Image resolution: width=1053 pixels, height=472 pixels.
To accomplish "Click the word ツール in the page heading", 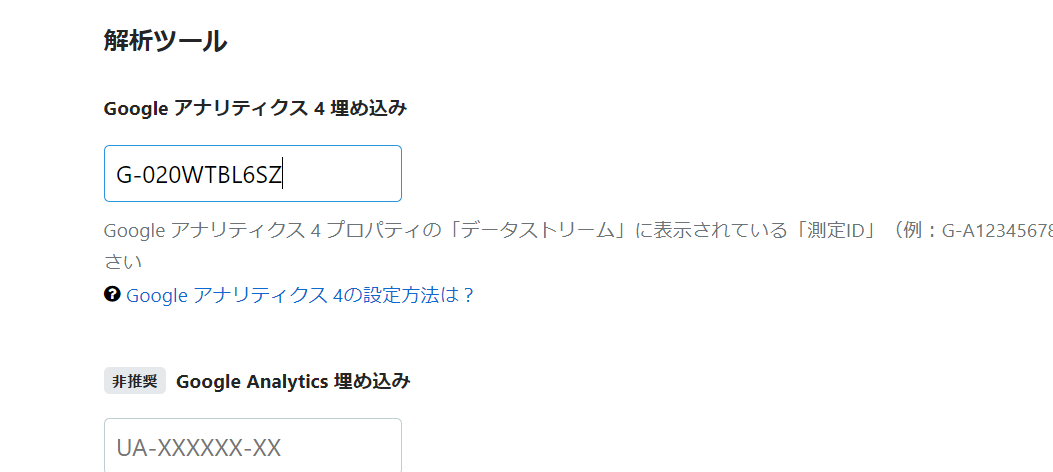I will pyautogui.click(x=195, y=42).
